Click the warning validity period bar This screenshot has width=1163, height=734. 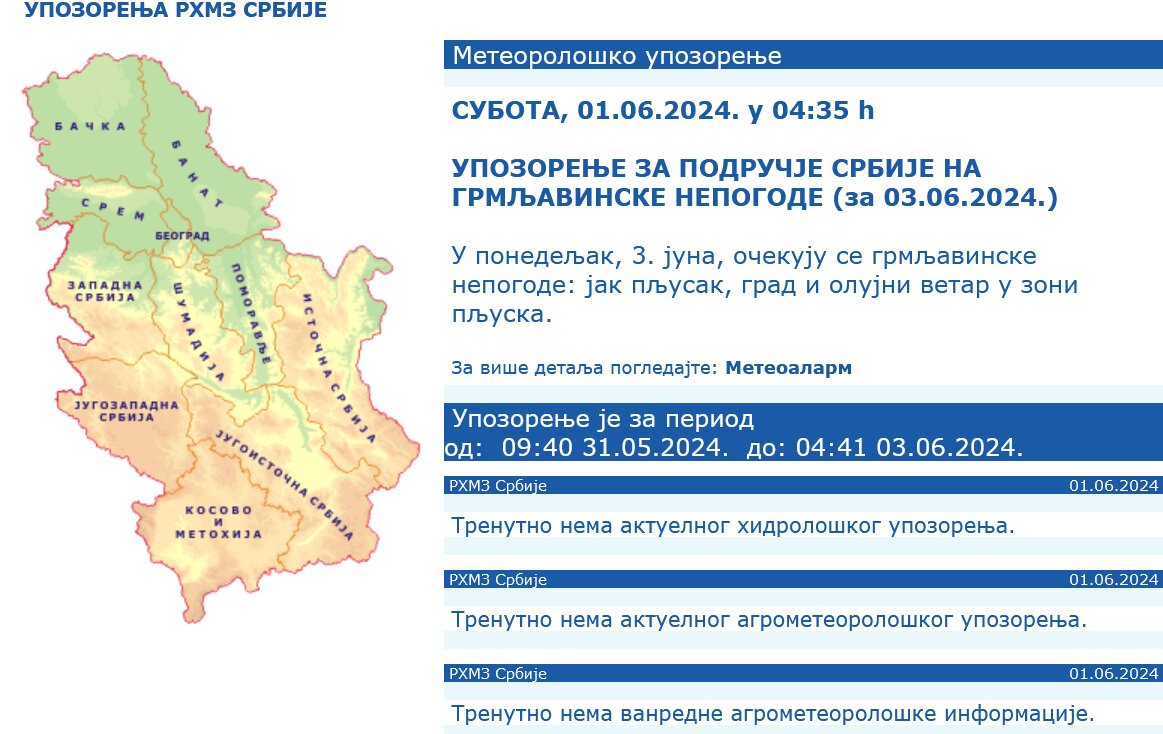click(803, 432)
